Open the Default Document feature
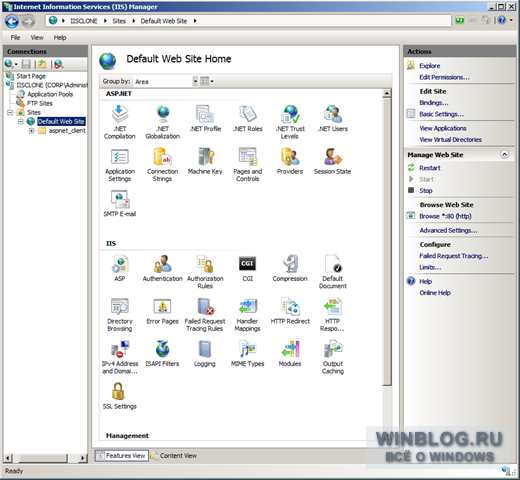Screen dimensions: 520x480 pos(333,272)
